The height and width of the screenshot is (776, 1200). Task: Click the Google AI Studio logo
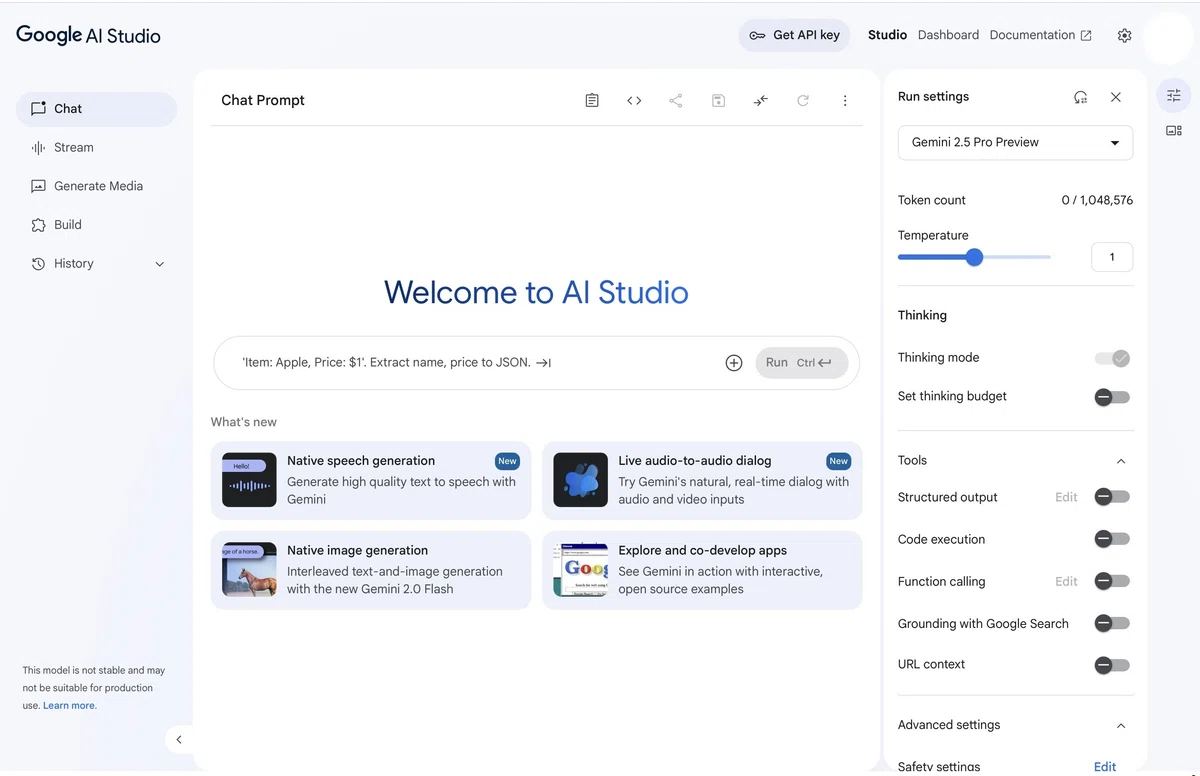[88, 35]
